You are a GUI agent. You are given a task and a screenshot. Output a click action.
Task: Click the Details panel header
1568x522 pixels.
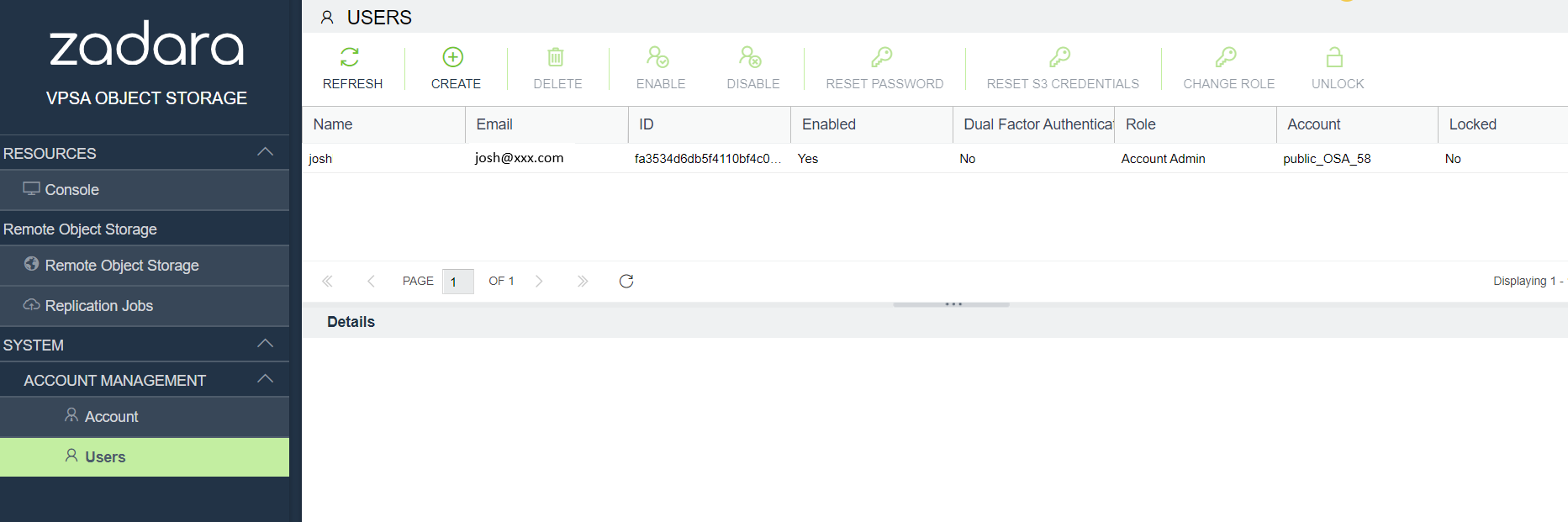[935, 322]
